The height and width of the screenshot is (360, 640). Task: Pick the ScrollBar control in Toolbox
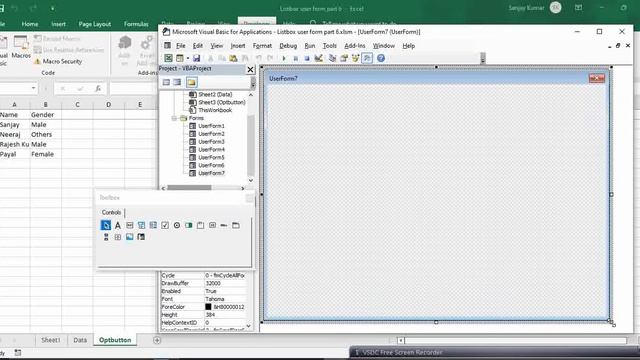tap(106, 237)
